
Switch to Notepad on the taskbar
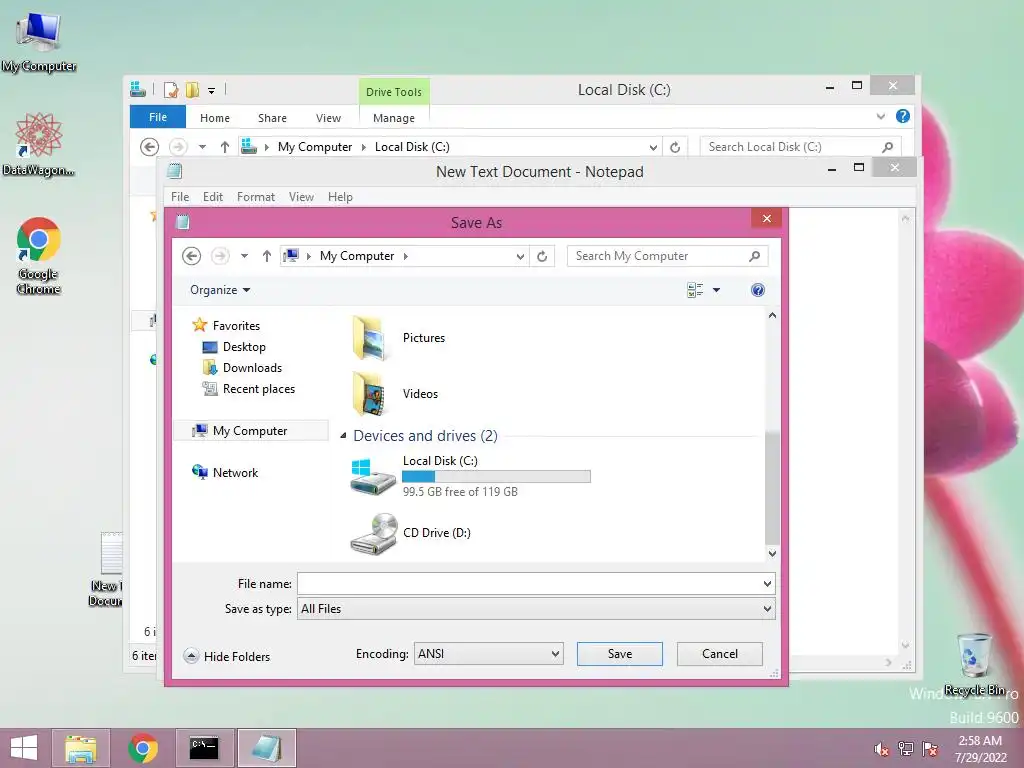[x=266, y=748]
